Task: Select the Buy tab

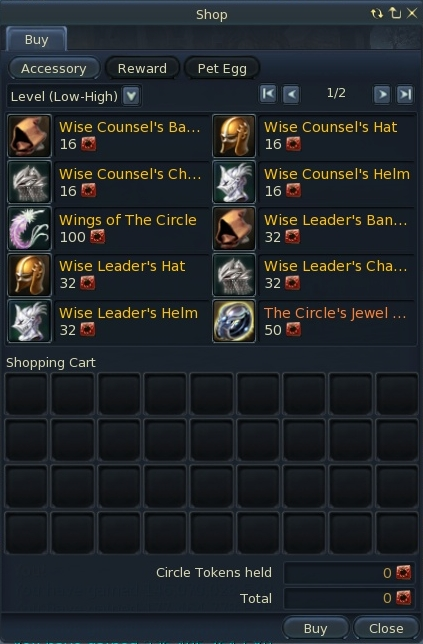Action: [37, 39]
